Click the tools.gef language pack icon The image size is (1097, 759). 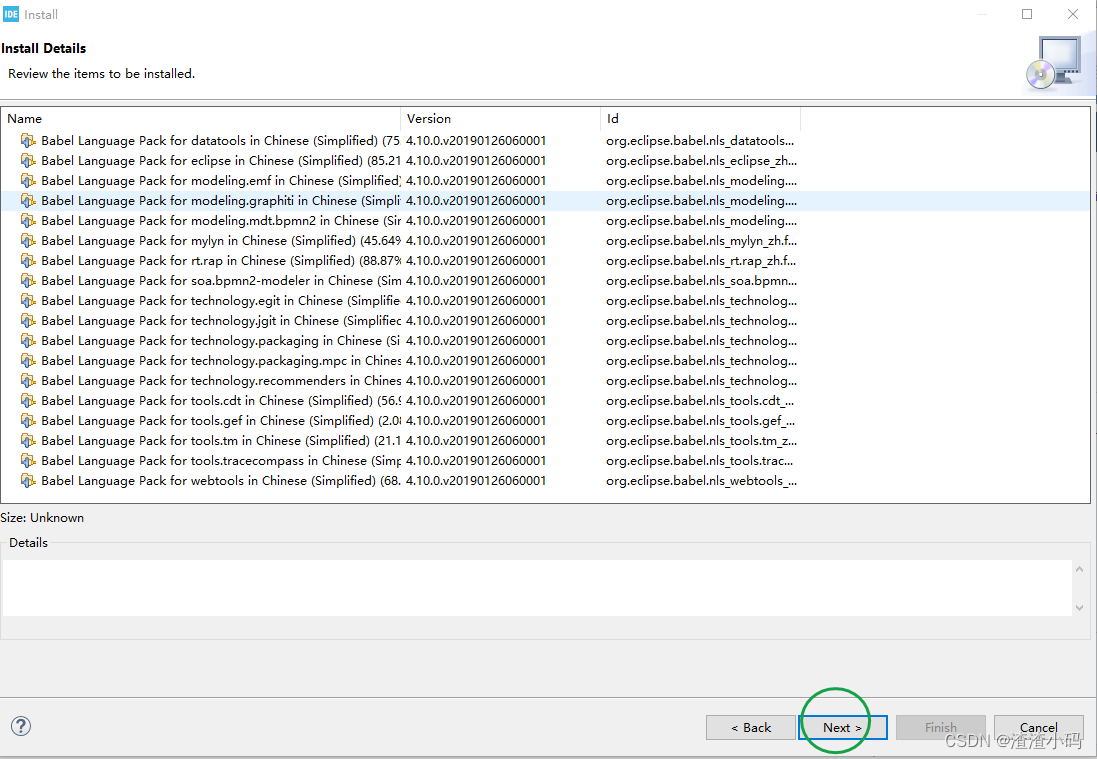pyautogui.click(x=28, y=420)
